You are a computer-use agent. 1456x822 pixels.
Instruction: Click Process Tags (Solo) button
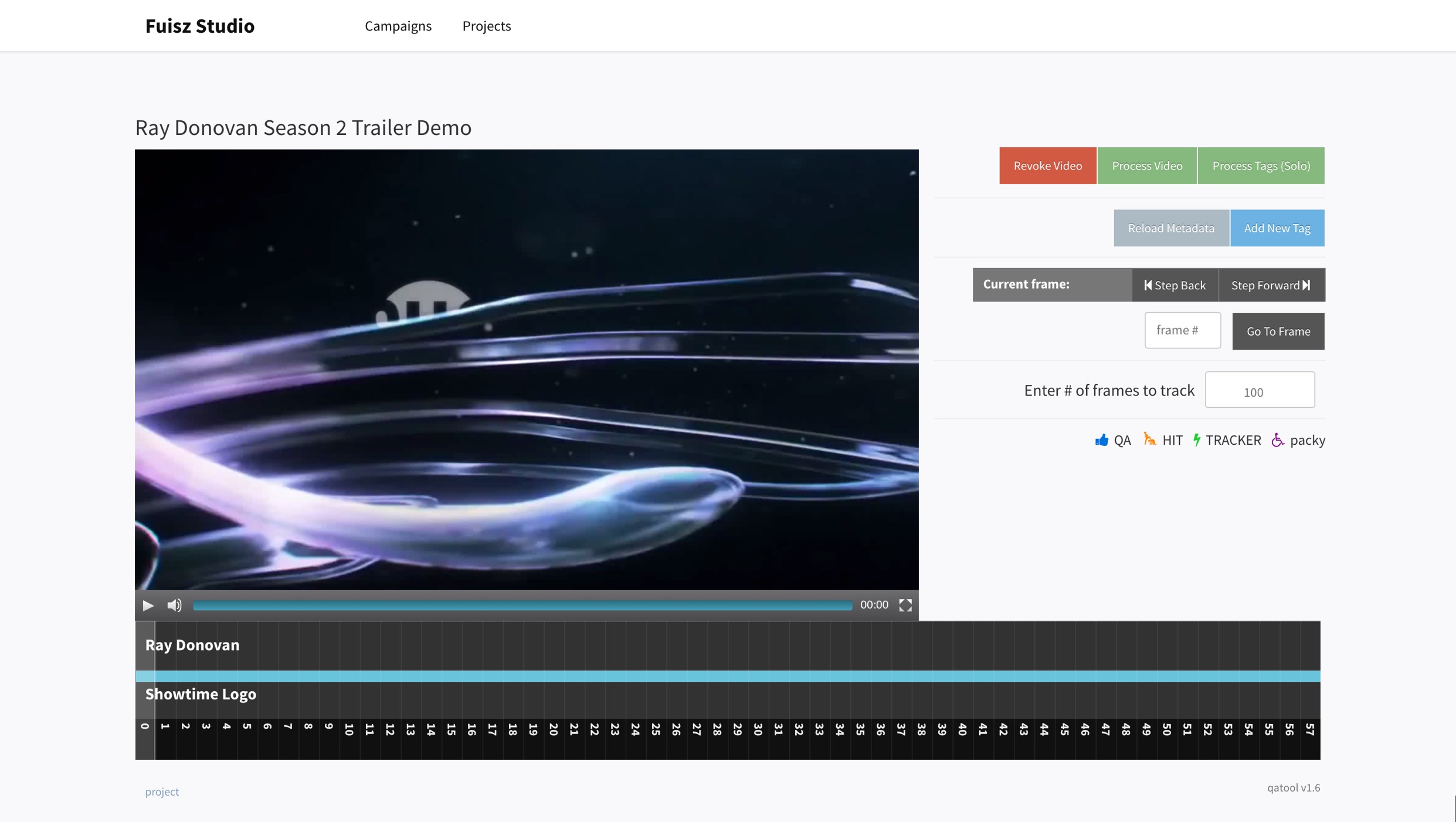pyautogui.click(x=1261, y=165)
